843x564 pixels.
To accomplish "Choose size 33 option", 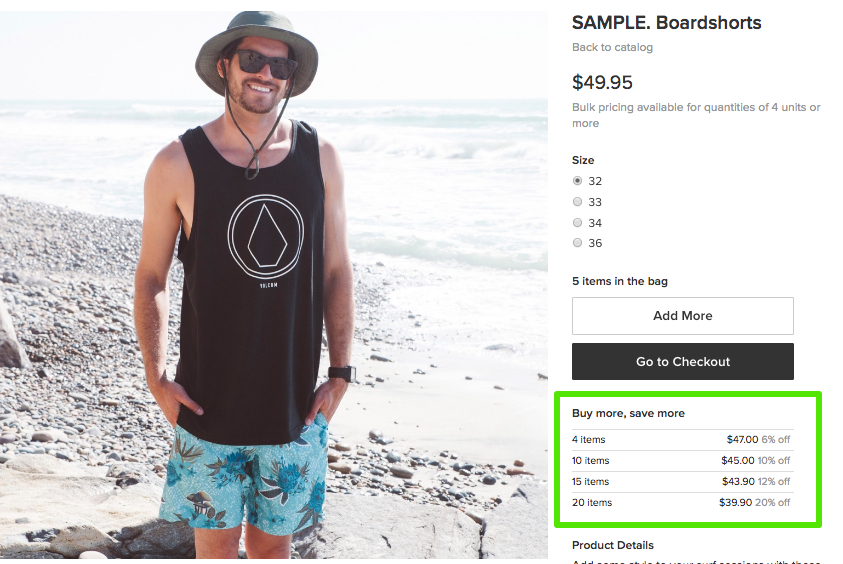I will tap(578, 202).
